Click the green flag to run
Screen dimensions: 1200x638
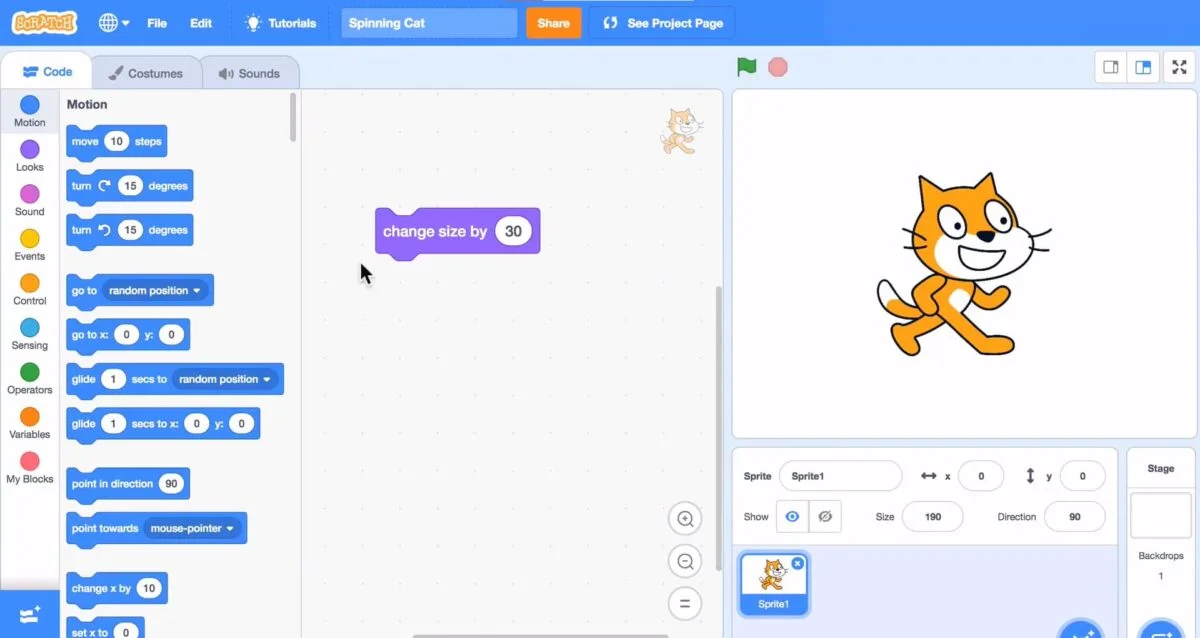[x=746, y=67]
